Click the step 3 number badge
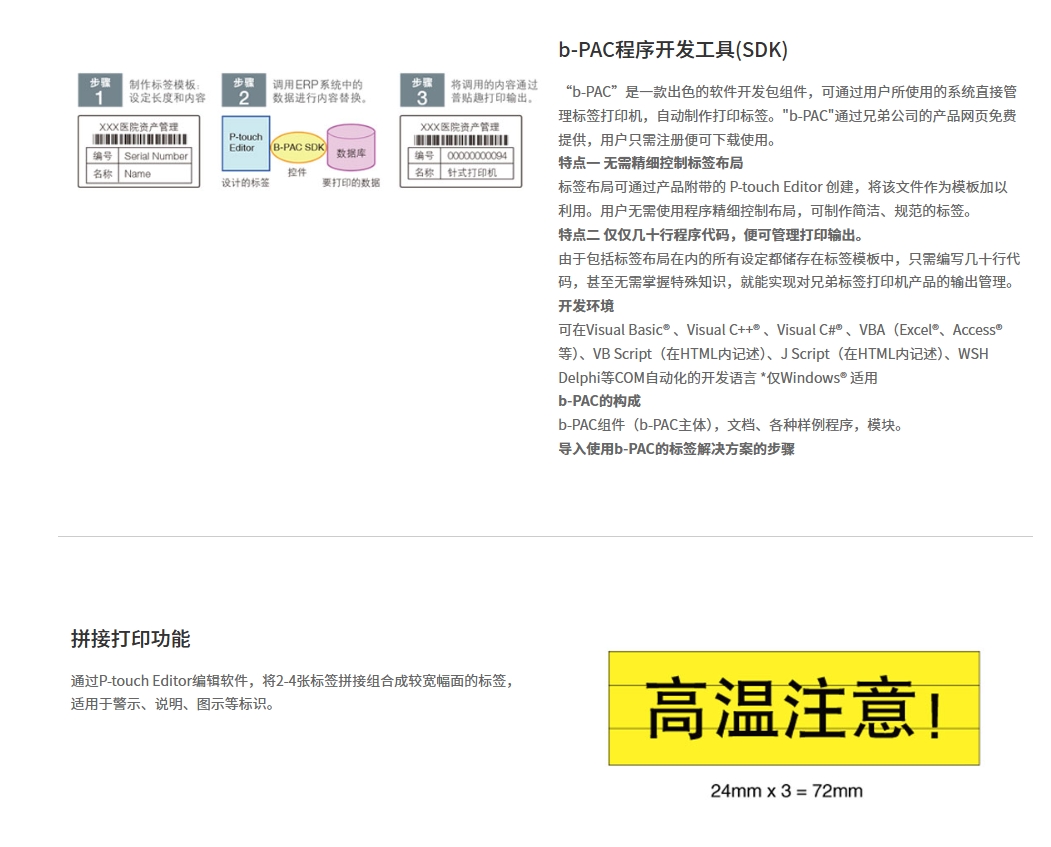 (422, 90)
